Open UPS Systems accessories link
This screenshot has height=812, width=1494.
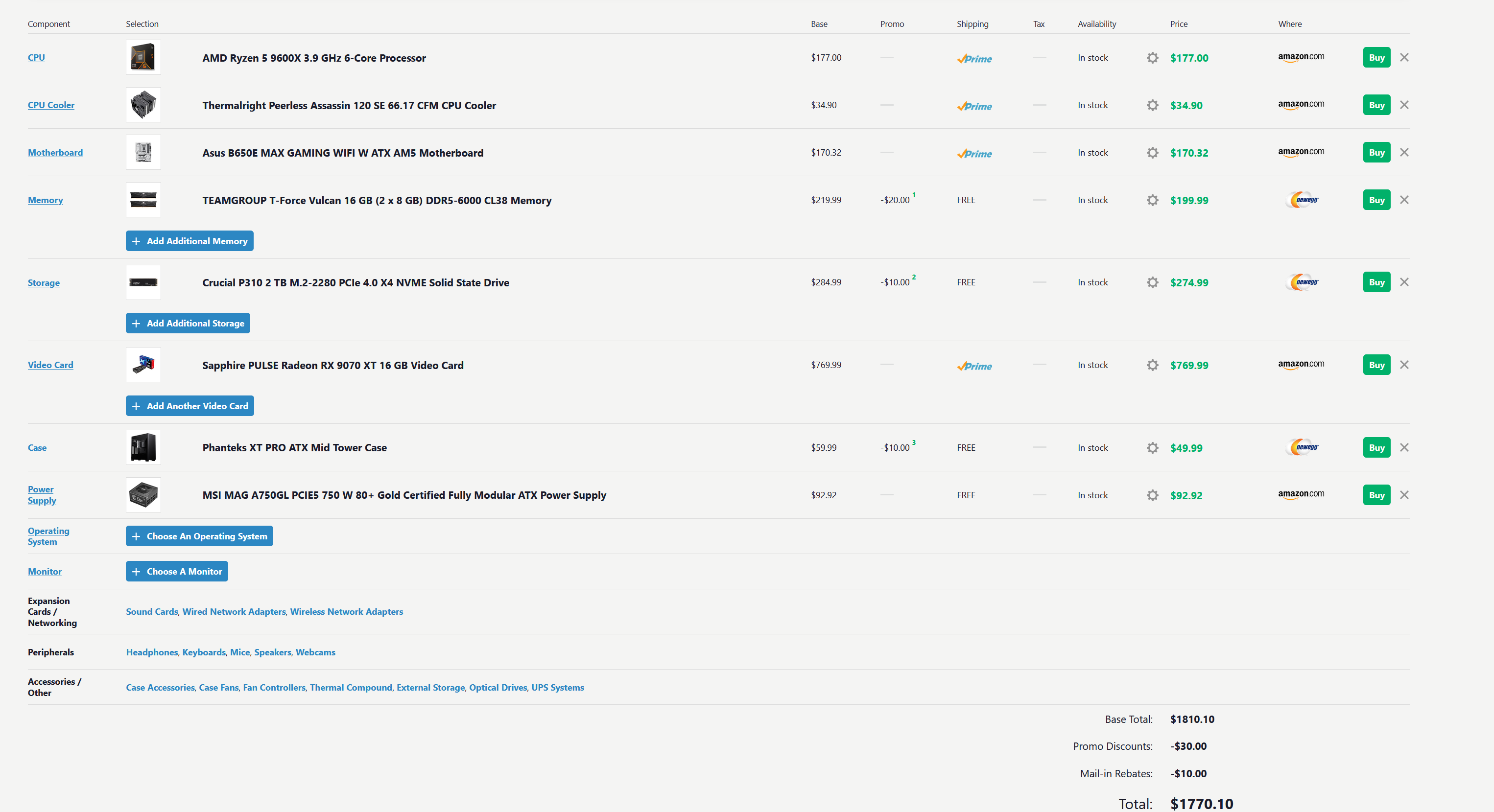click(x=557, y=687)
